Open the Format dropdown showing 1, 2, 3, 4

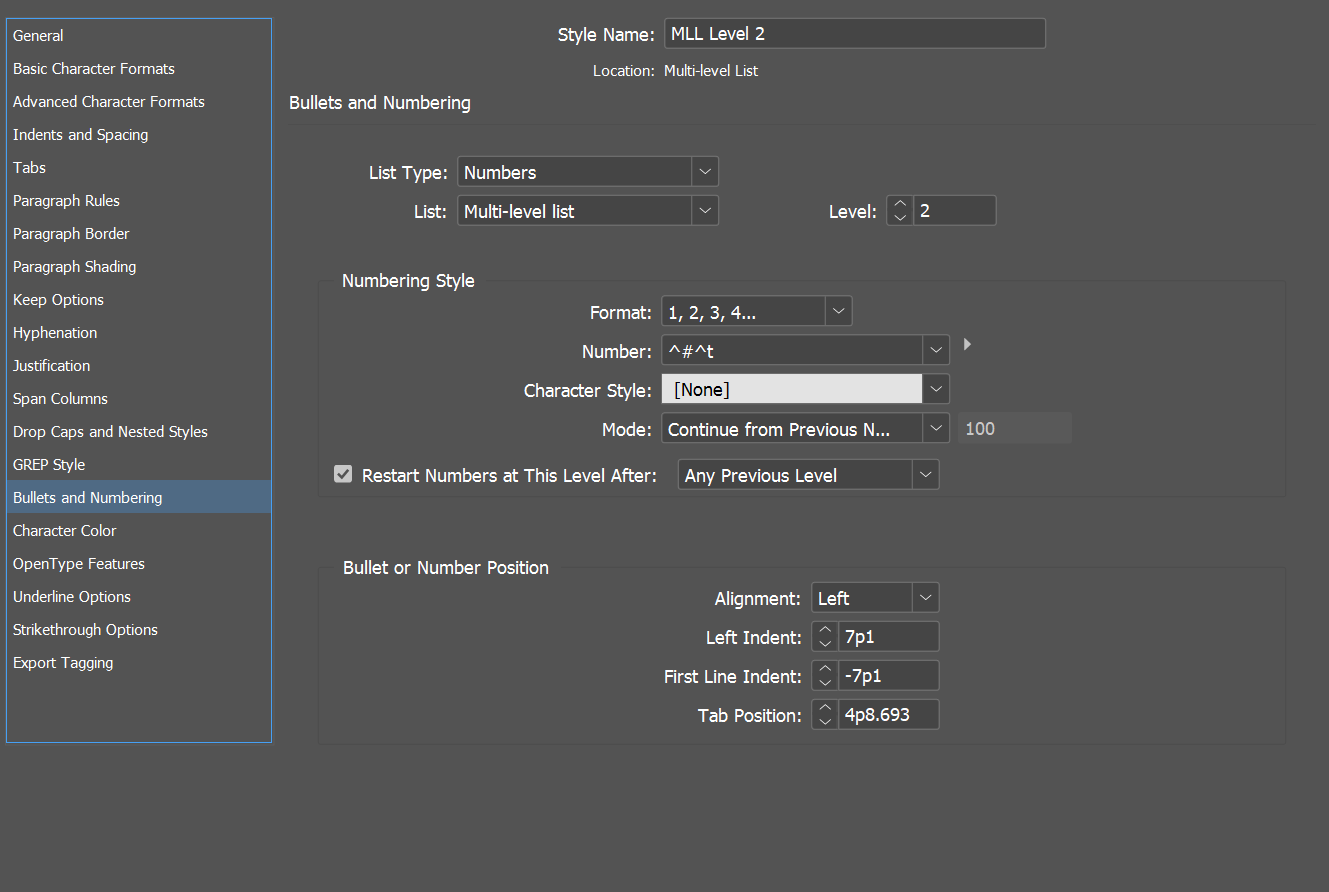coord(838,311)
